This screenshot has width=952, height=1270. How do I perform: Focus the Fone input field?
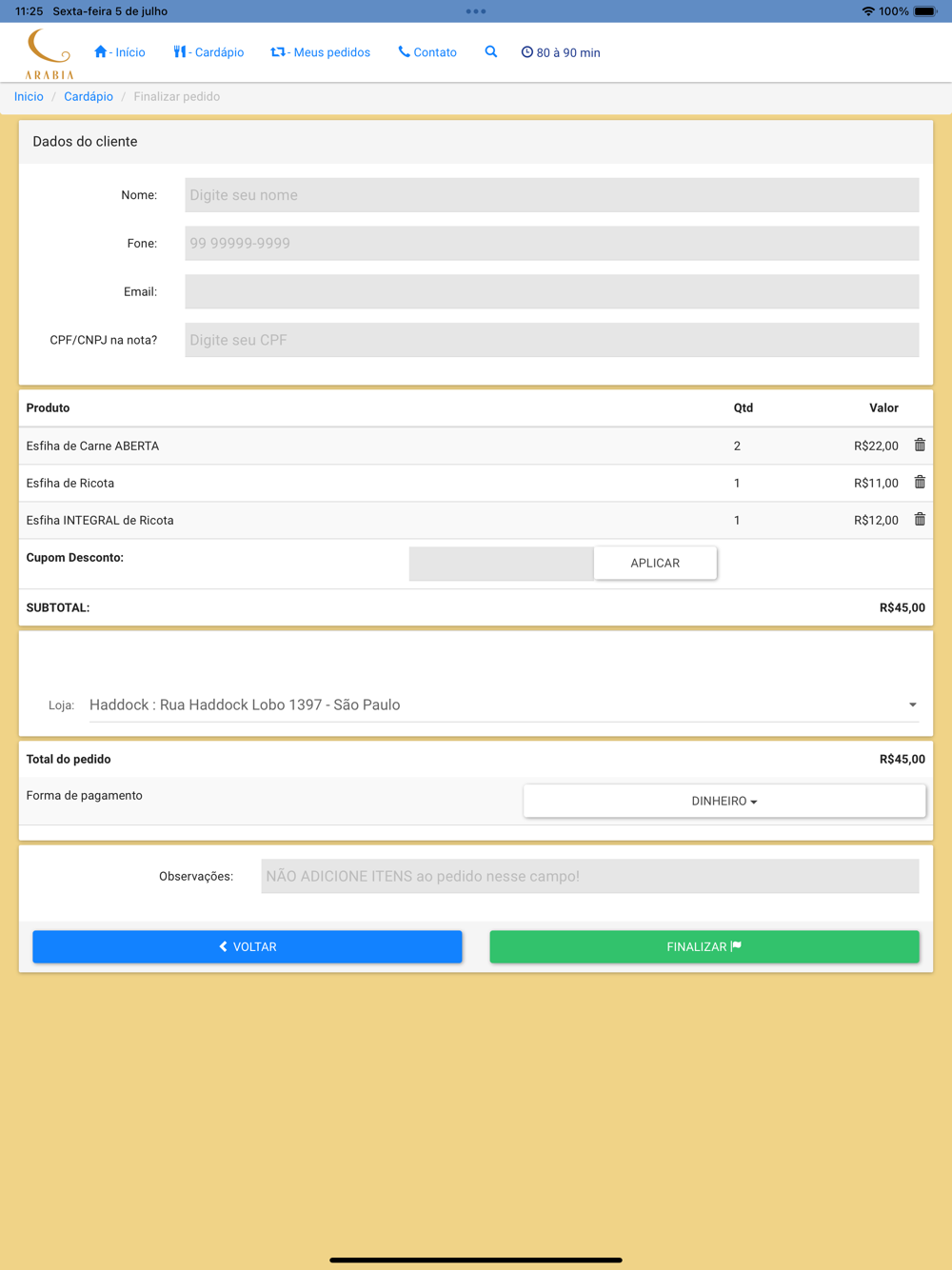pos(552,243)
